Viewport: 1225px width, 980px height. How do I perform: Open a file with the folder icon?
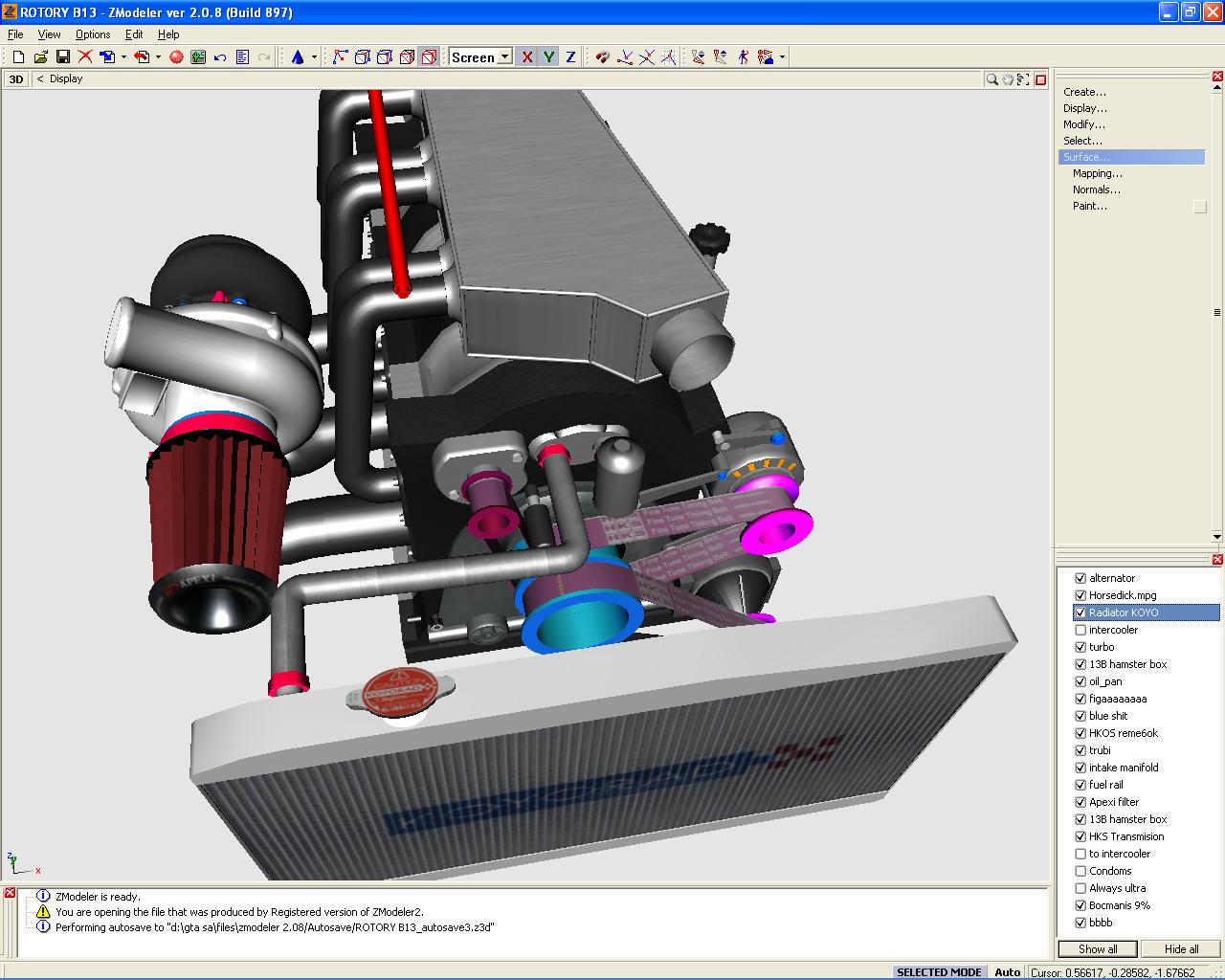[40, 57]
